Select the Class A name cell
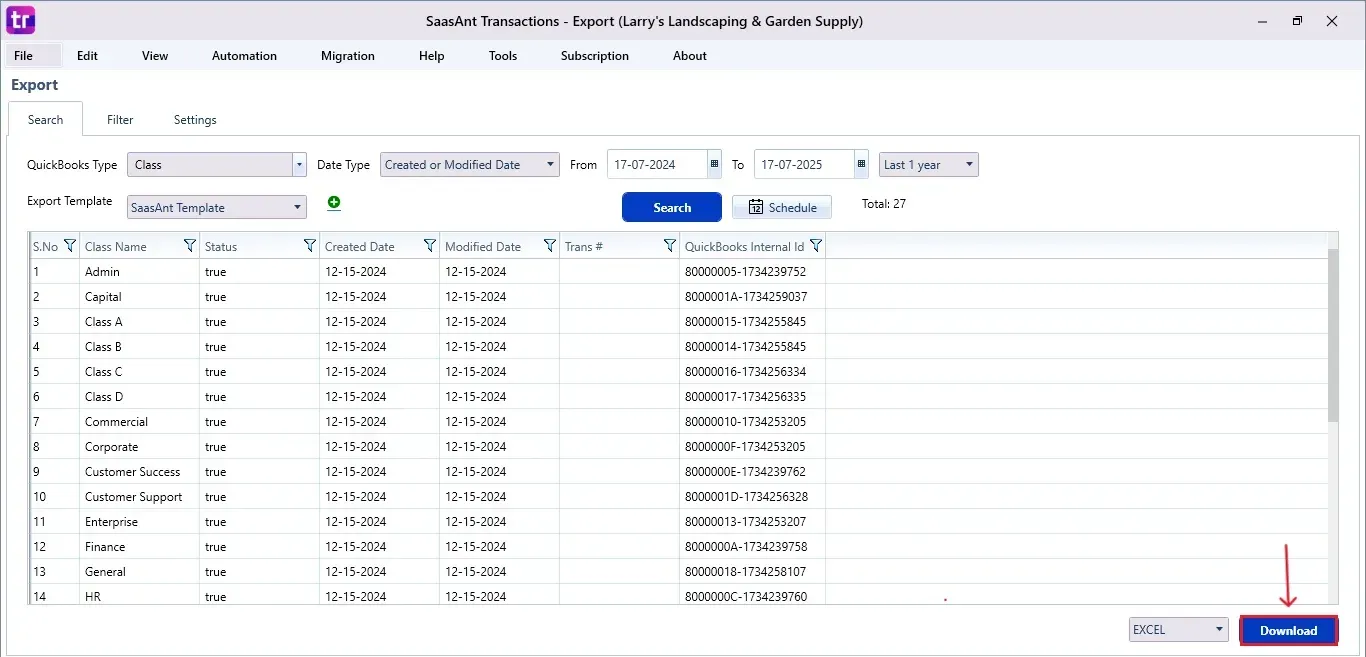 [x=139, y=322]
